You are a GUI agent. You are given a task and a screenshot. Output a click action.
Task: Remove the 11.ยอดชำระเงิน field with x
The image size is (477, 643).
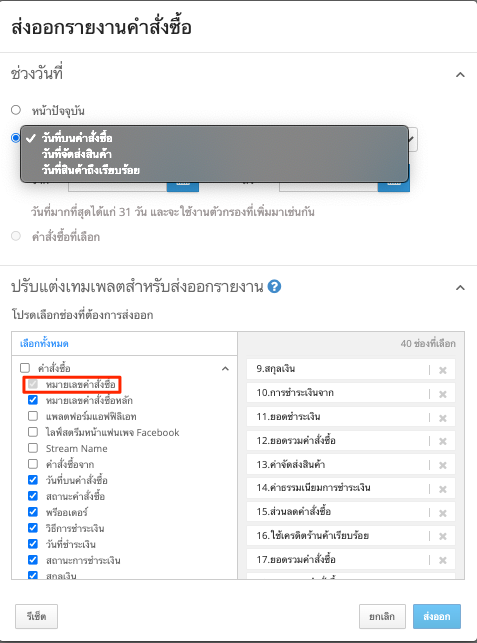click(443, 418)
